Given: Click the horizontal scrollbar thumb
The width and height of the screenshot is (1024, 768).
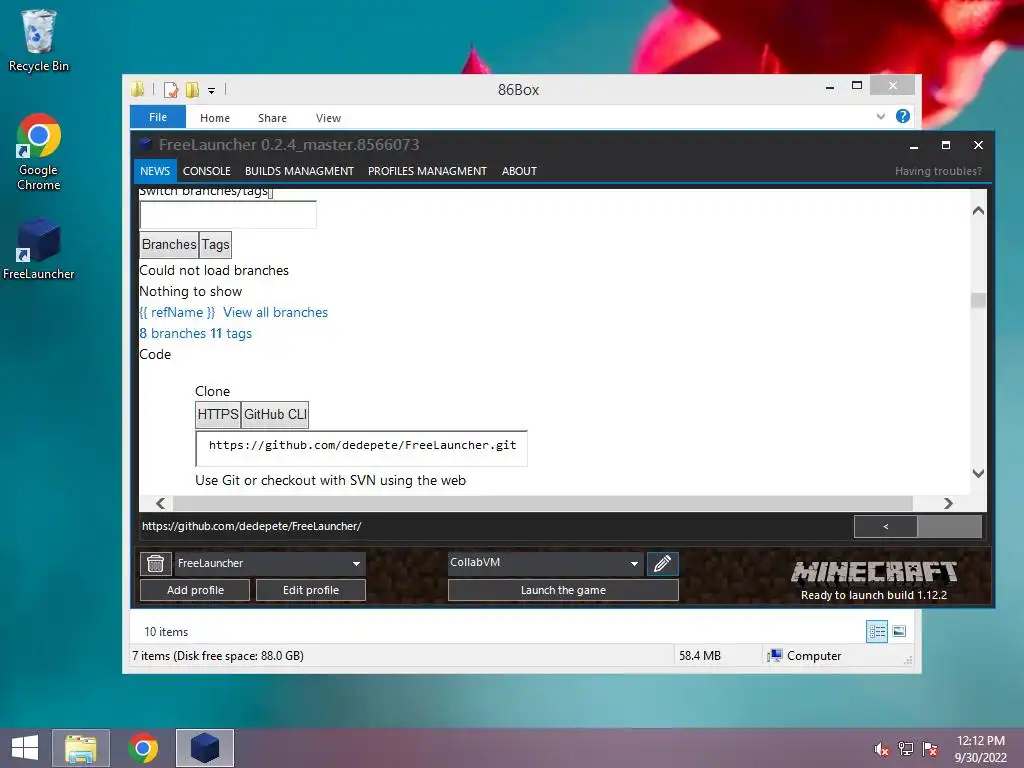Looking at the screenshot, I should pyautogui.click(x=543, y=503).
